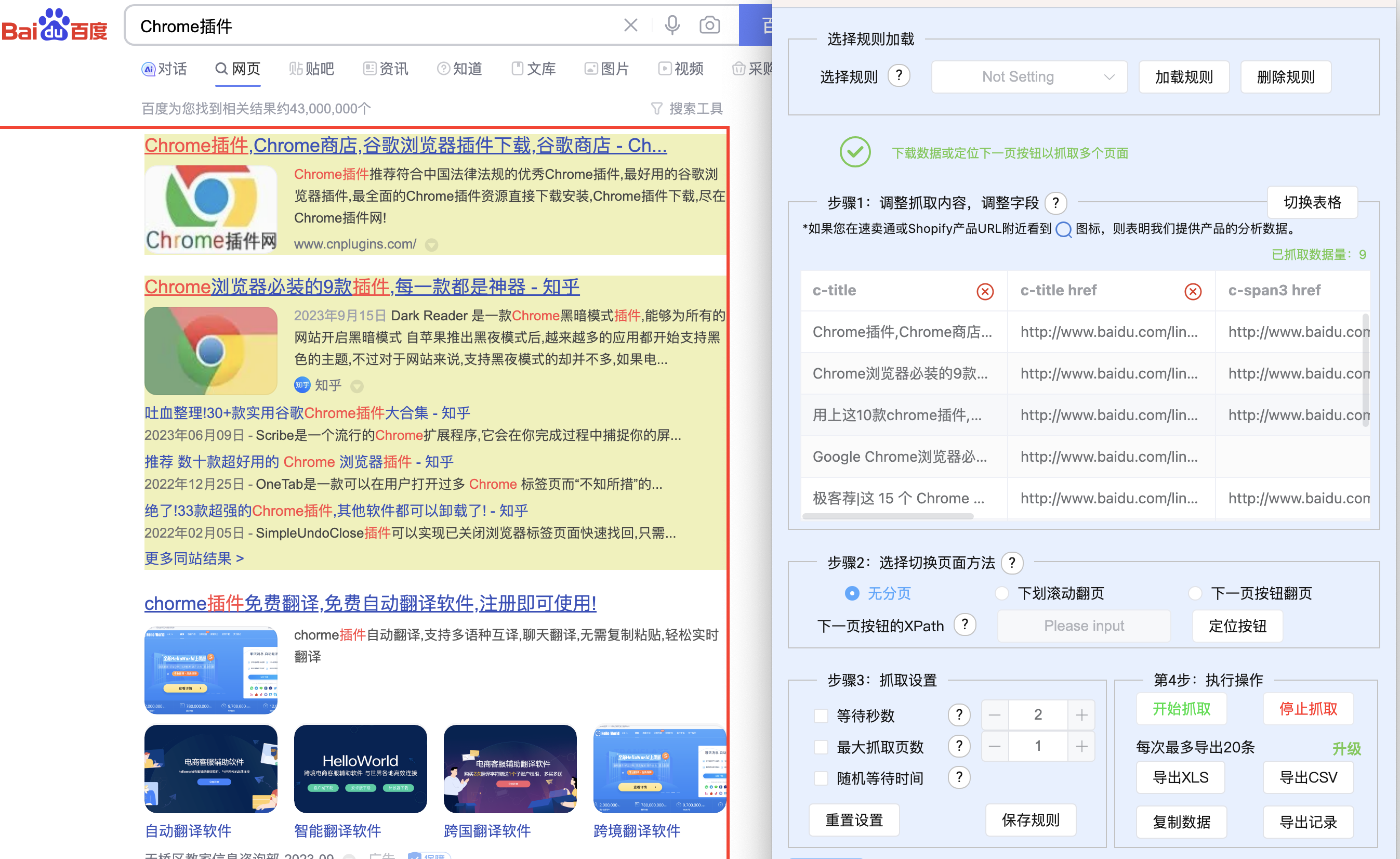The image size is (1400, 859).
Task: Click the 开始抓取 button
Action: [1181, 709]
